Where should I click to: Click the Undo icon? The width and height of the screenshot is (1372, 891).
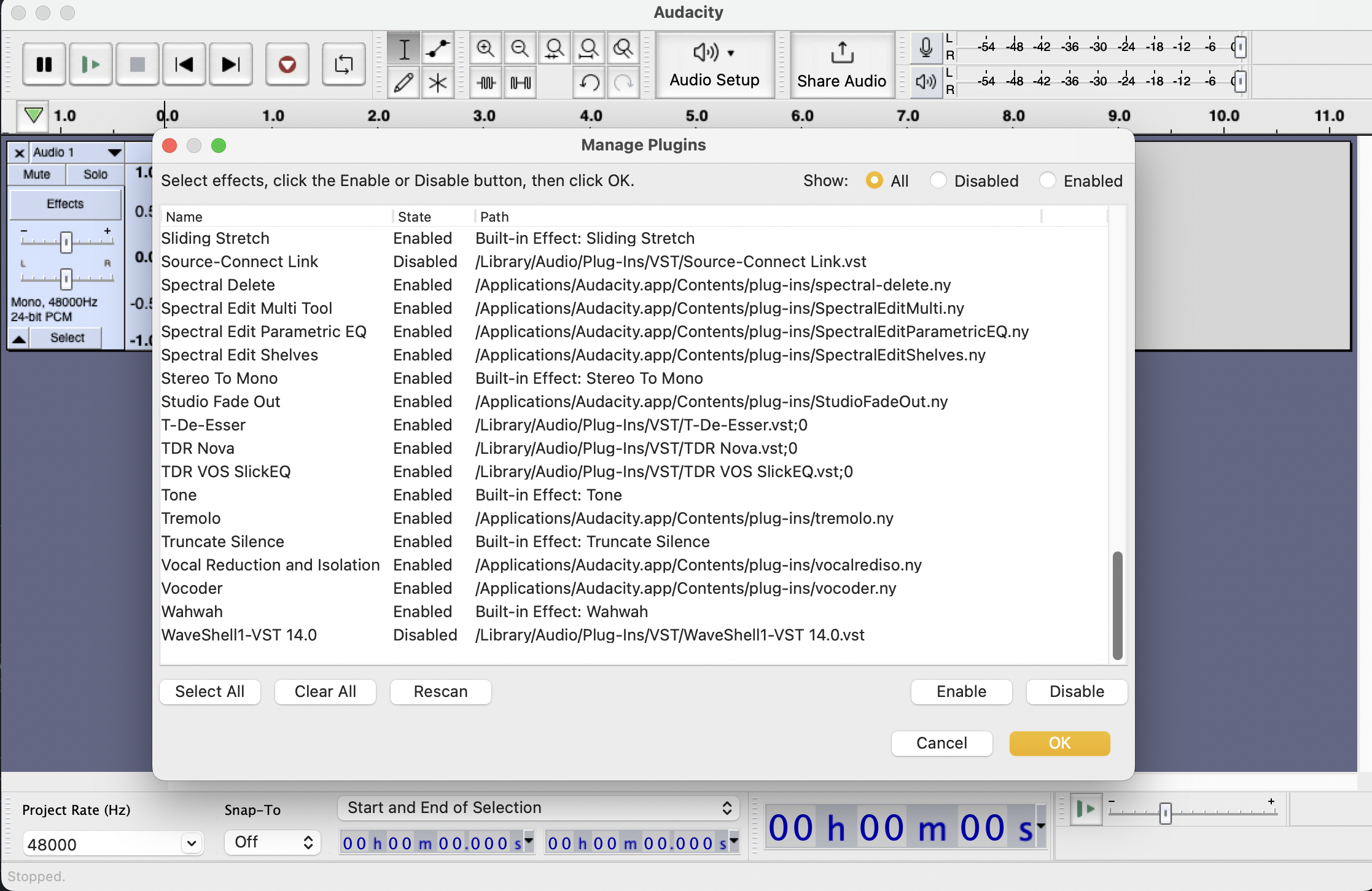coord(588,83)
